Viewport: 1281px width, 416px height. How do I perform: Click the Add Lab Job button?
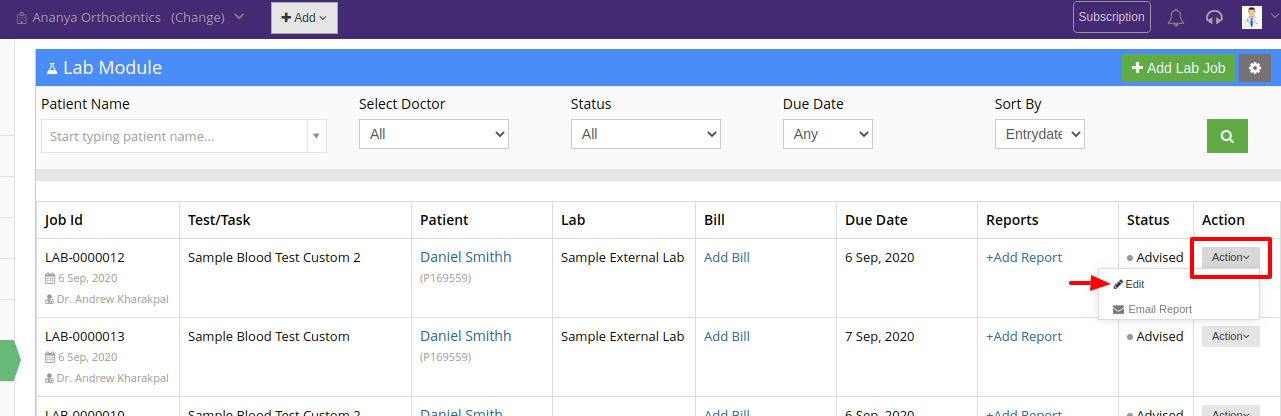point(1178,68)
